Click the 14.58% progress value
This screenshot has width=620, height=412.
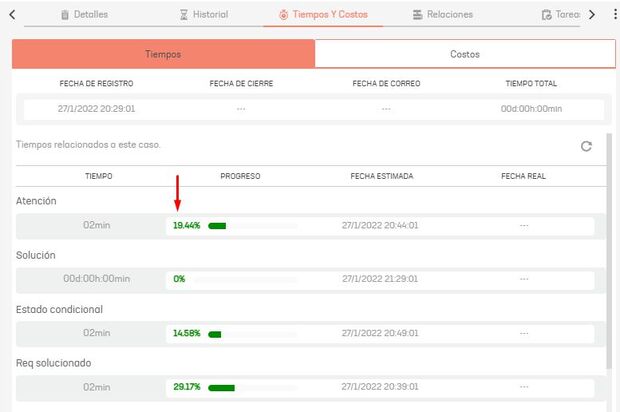point(187,333)
